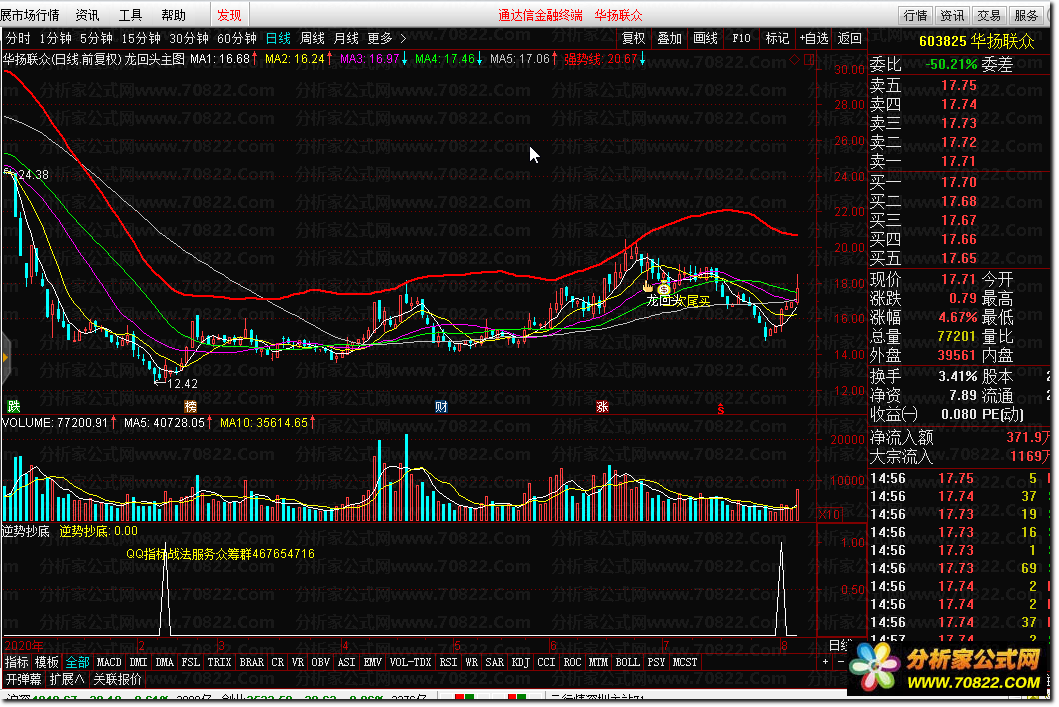Screen dimensions: 1059x707
Task: Switch to the 分时 chart
Action: (18, 38)
